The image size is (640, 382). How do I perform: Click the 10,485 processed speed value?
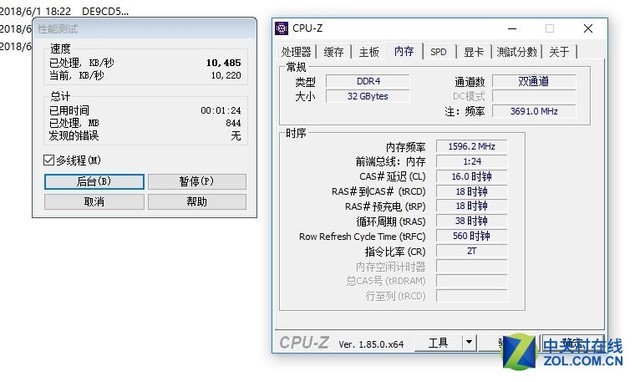[x=224, y=63]
